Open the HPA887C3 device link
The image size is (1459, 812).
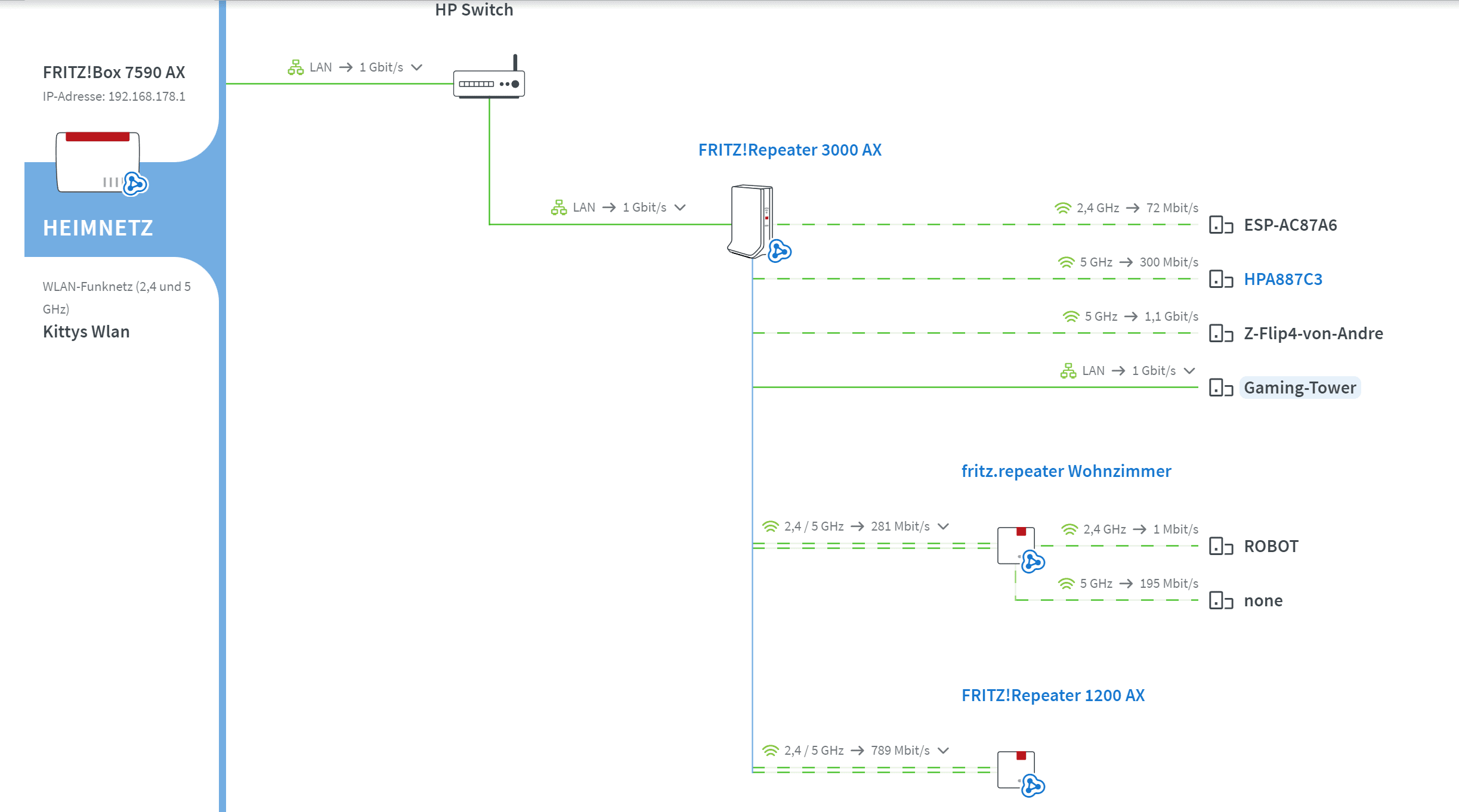click(x=1283, y=280)
